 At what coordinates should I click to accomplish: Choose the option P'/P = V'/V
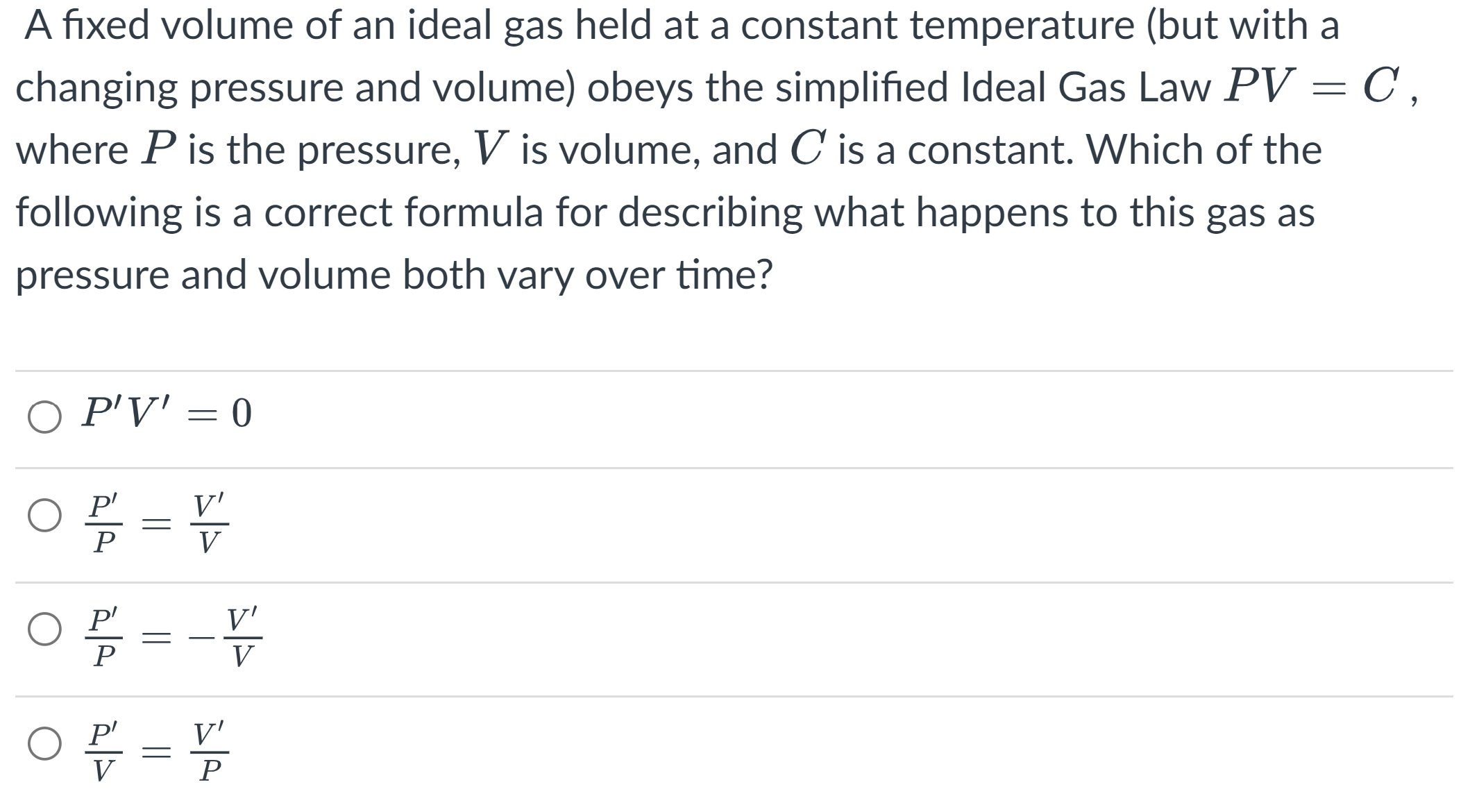[44, 514]
